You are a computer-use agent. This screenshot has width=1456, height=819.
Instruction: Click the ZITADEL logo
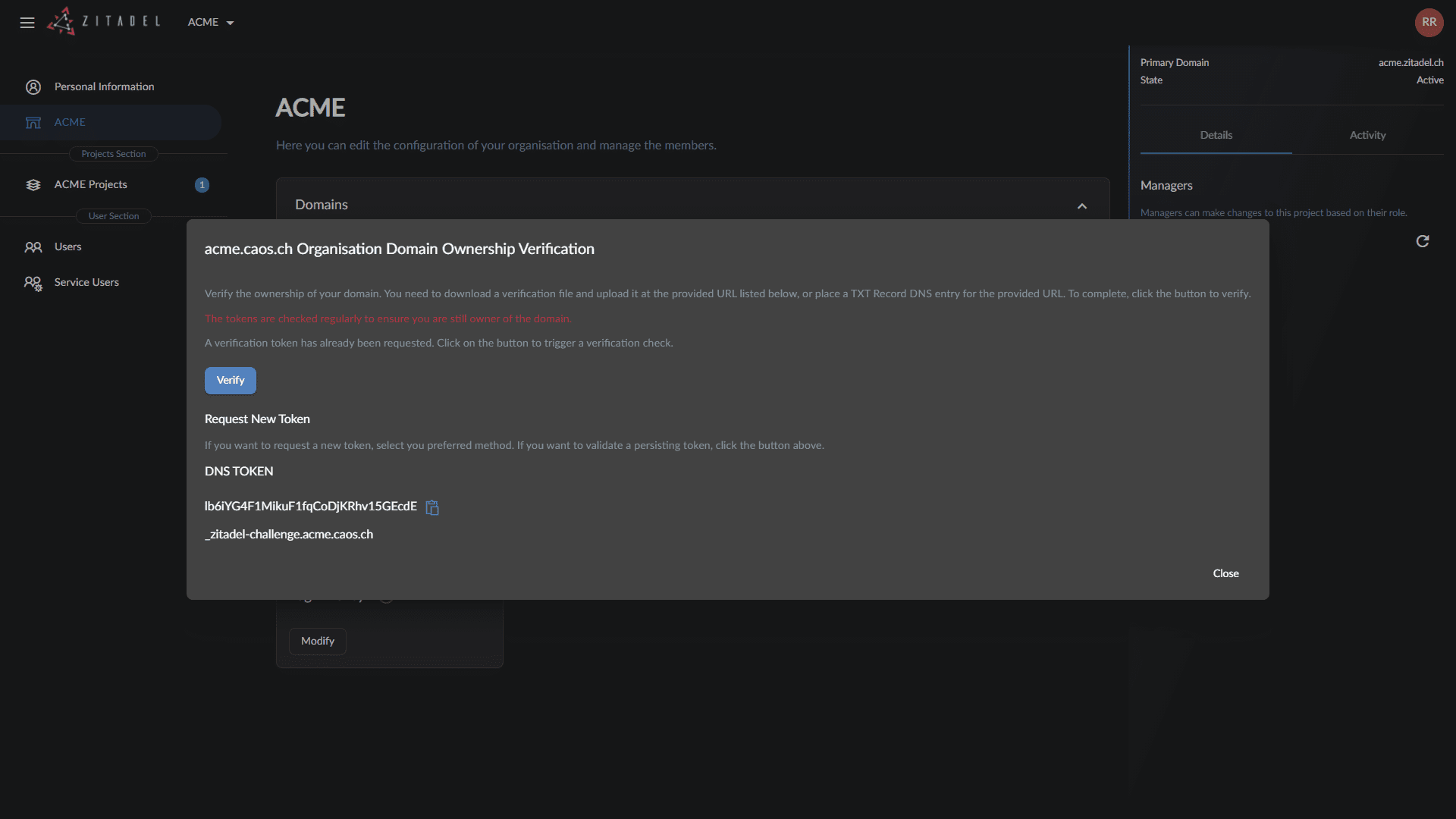104,21
